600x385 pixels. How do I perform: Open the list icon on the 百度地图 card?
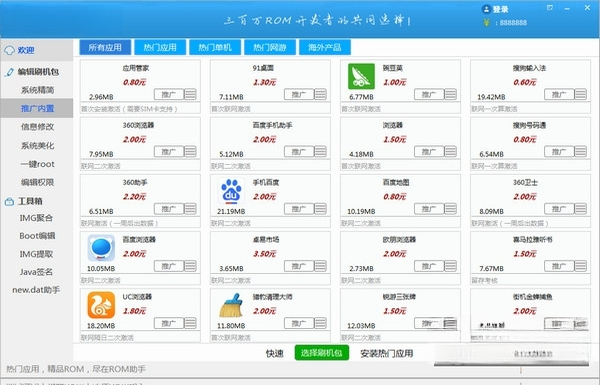[450, 209]
